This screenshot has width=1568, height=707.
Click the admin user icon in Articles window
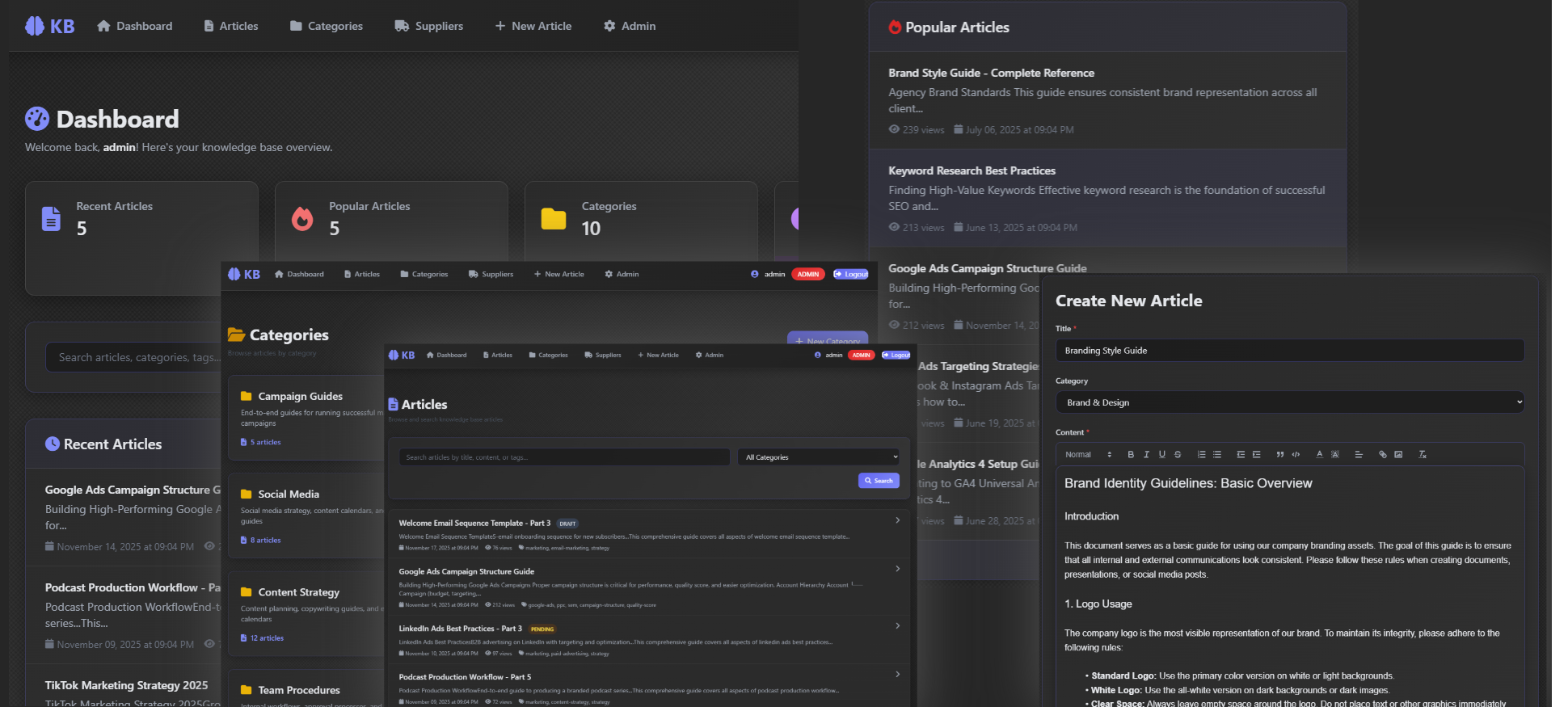coord(818,355)
